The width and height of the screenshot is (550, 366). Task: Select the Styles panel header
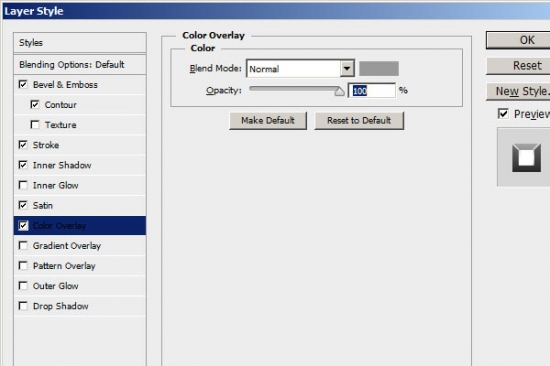click(x=80, y=43)
